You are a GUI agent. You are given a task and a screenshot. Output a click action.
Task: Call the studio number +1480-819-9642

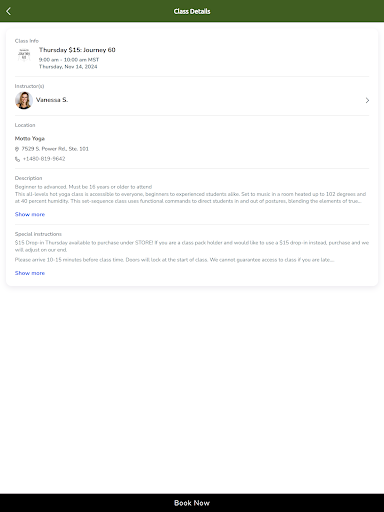click(44, 159)
